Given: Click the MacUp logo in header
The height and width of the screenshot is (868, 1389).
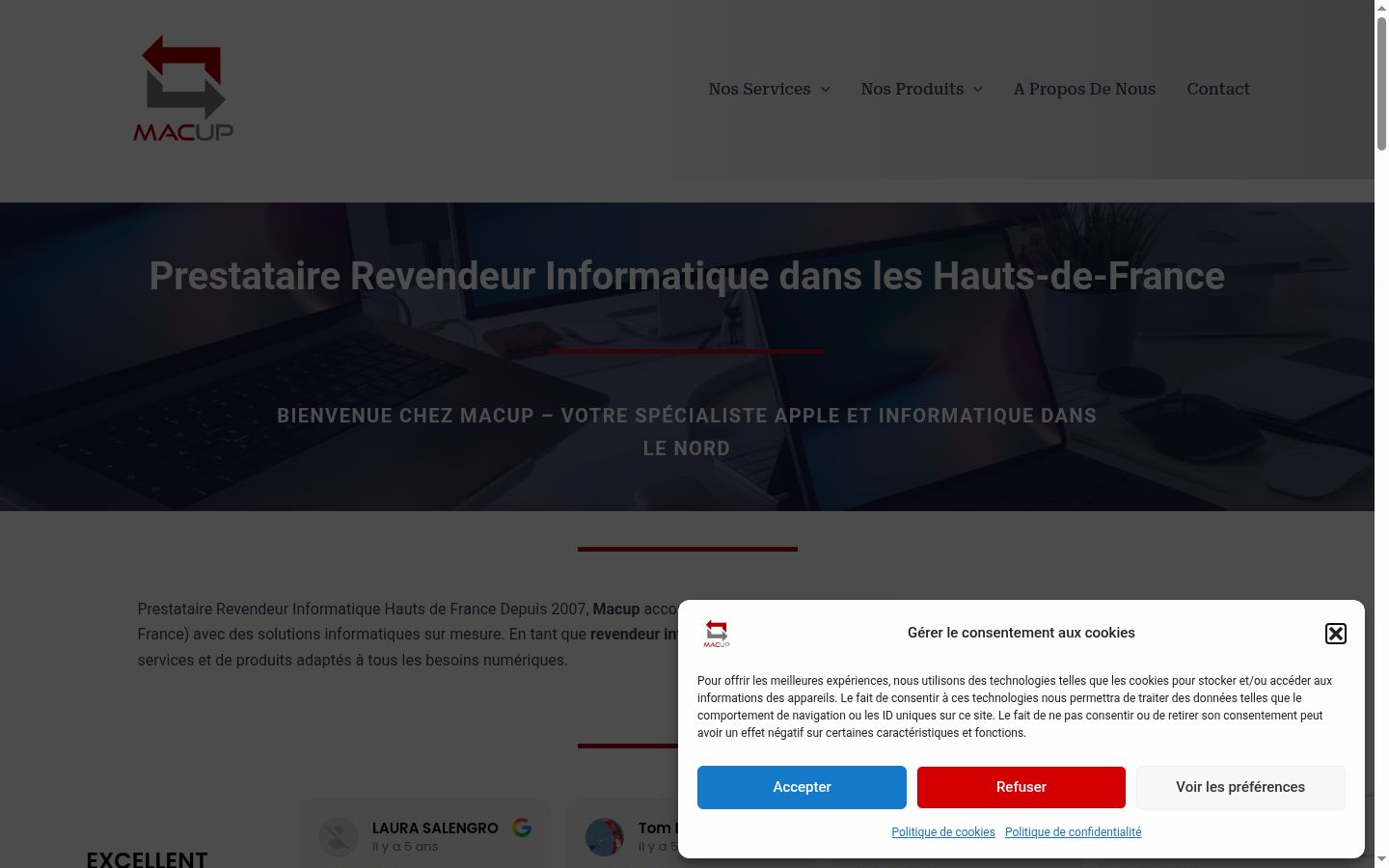Looking at the screenshot, I should click(183, 89).
